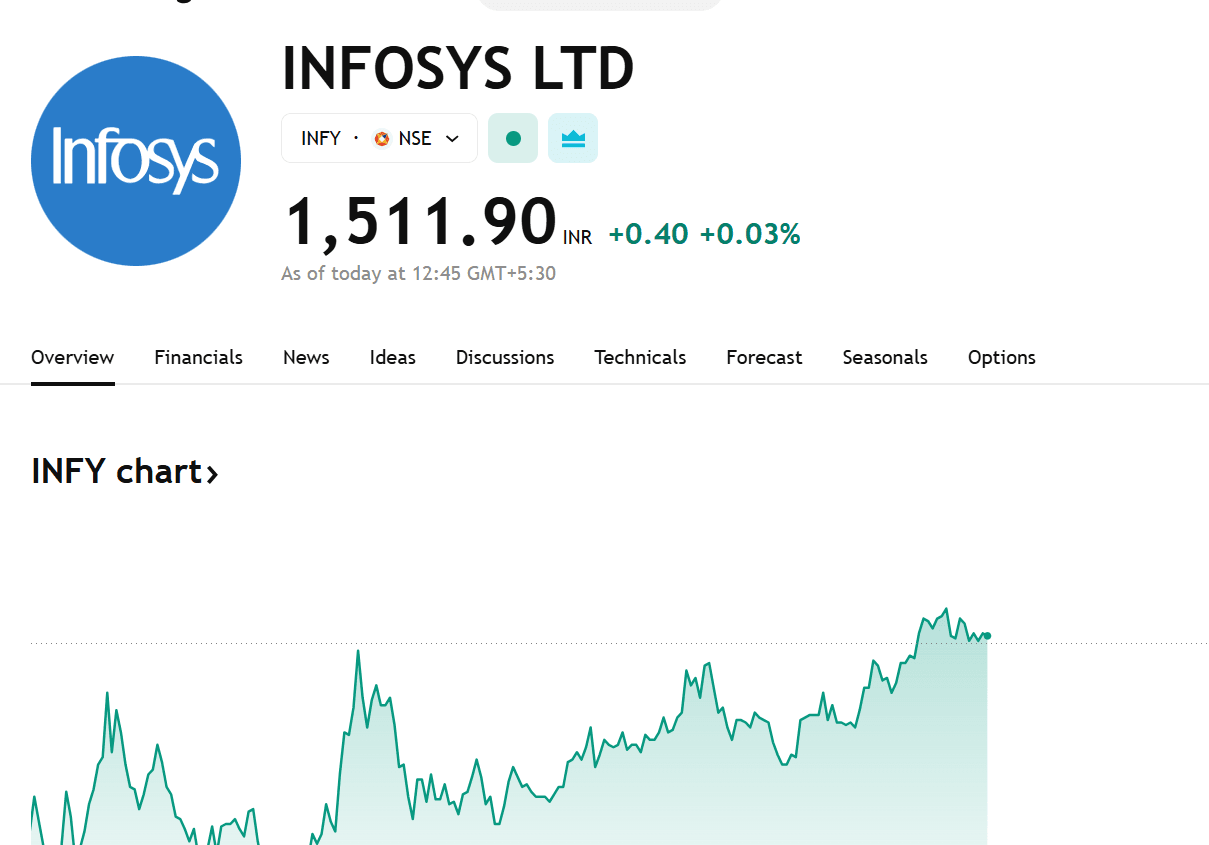The image size is (1209, 845).
Task: Click the green market open status indicator
Action: pyautogui.click(x=513, y=138)
